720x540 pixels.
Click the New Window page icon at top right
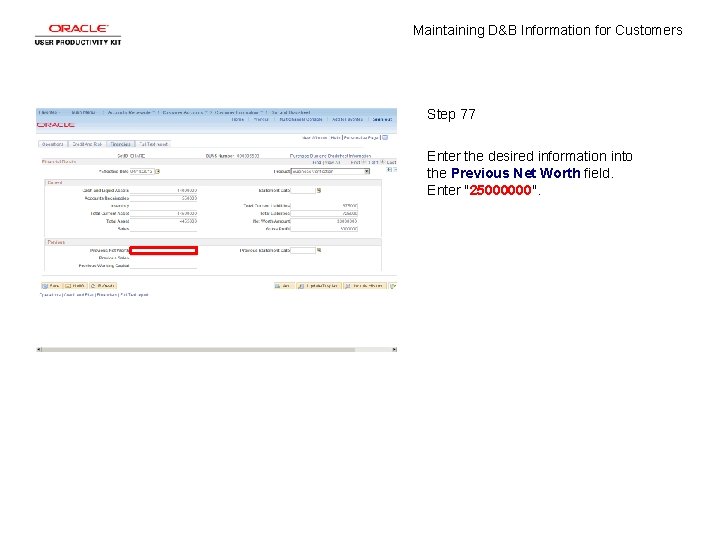385,137
